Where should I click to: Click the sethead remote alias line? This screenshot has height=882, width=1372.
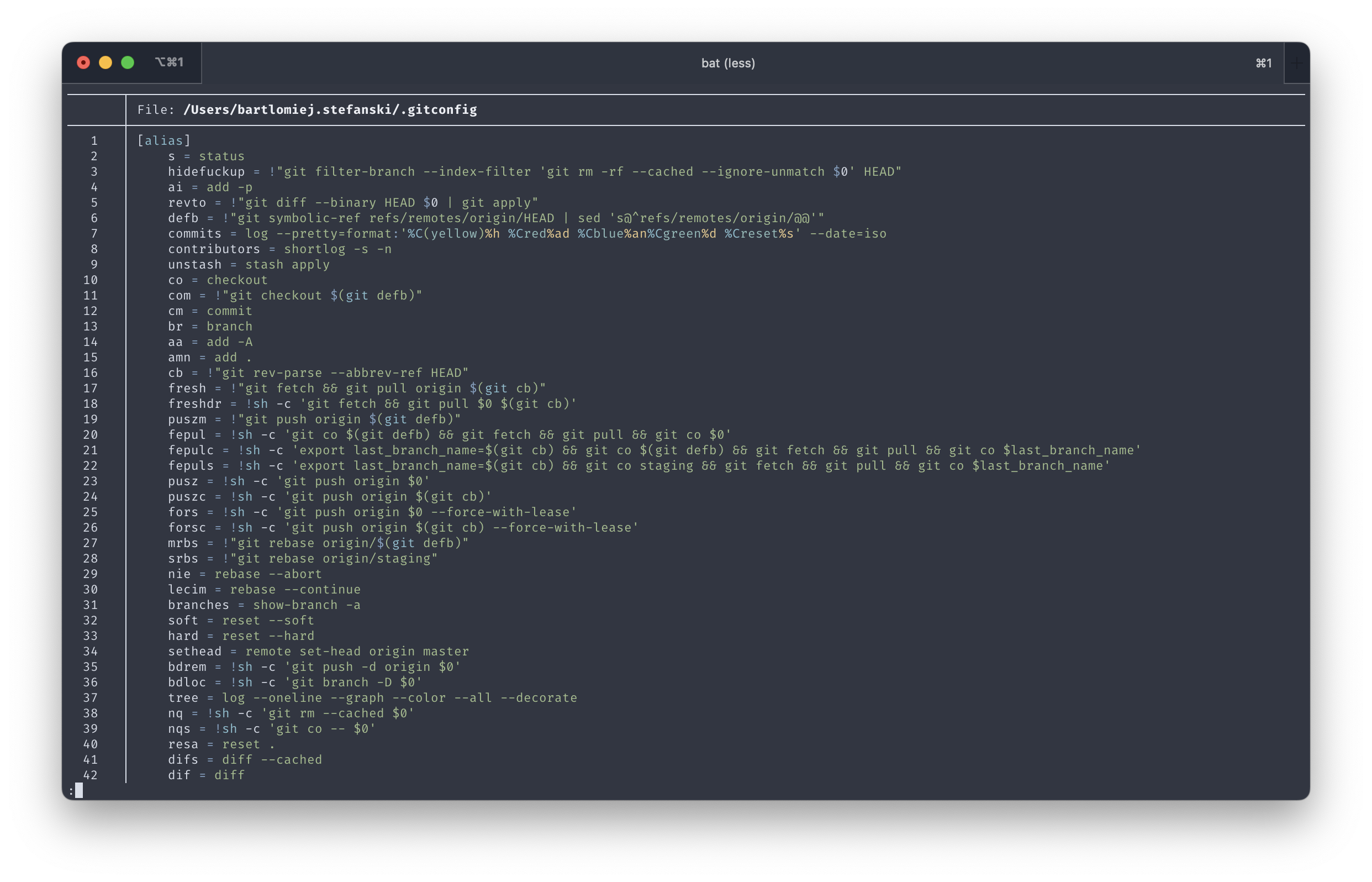coord(318,651)
